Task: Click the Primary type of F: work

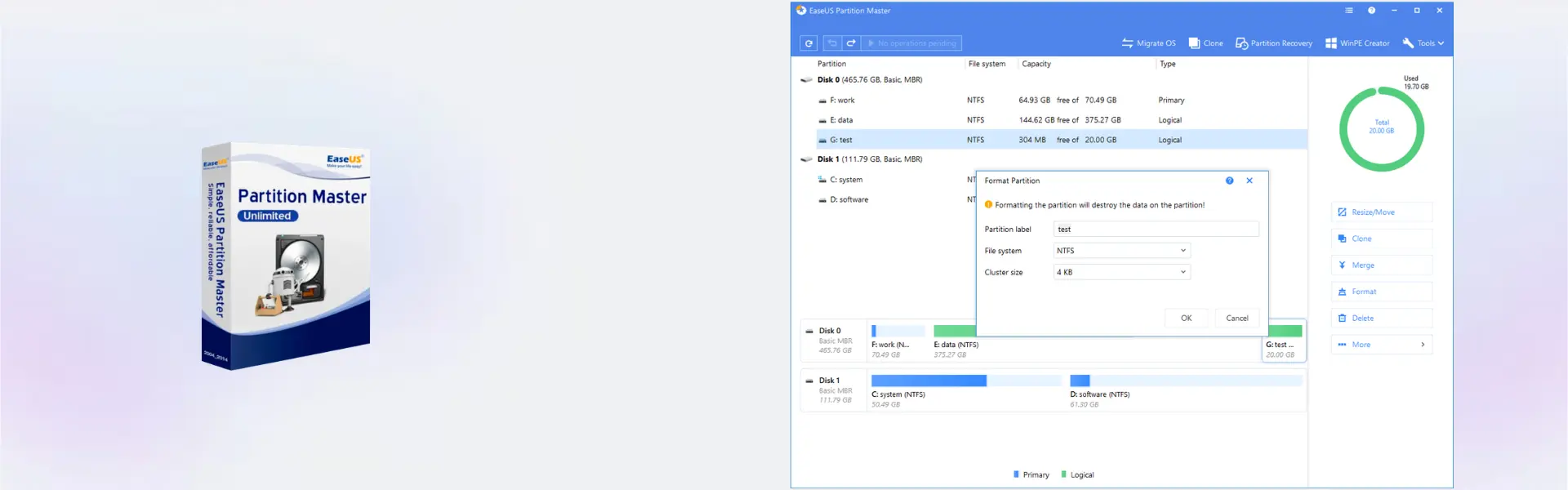Action: (x=1171, y=100)
